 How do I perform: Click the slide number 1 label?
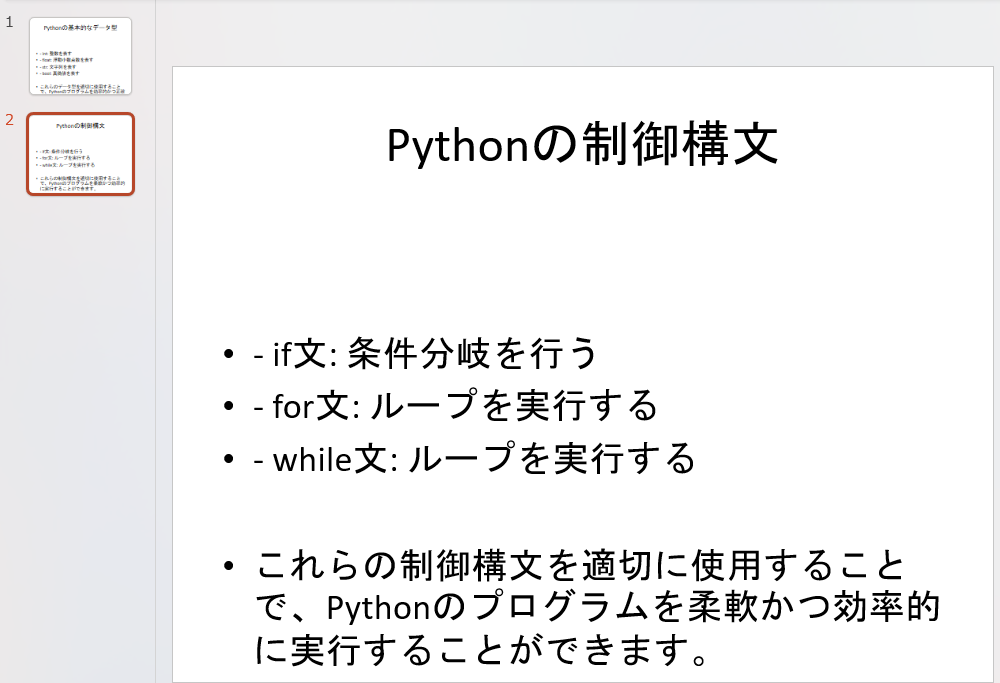pyautogui.click(x=10, y=19)
